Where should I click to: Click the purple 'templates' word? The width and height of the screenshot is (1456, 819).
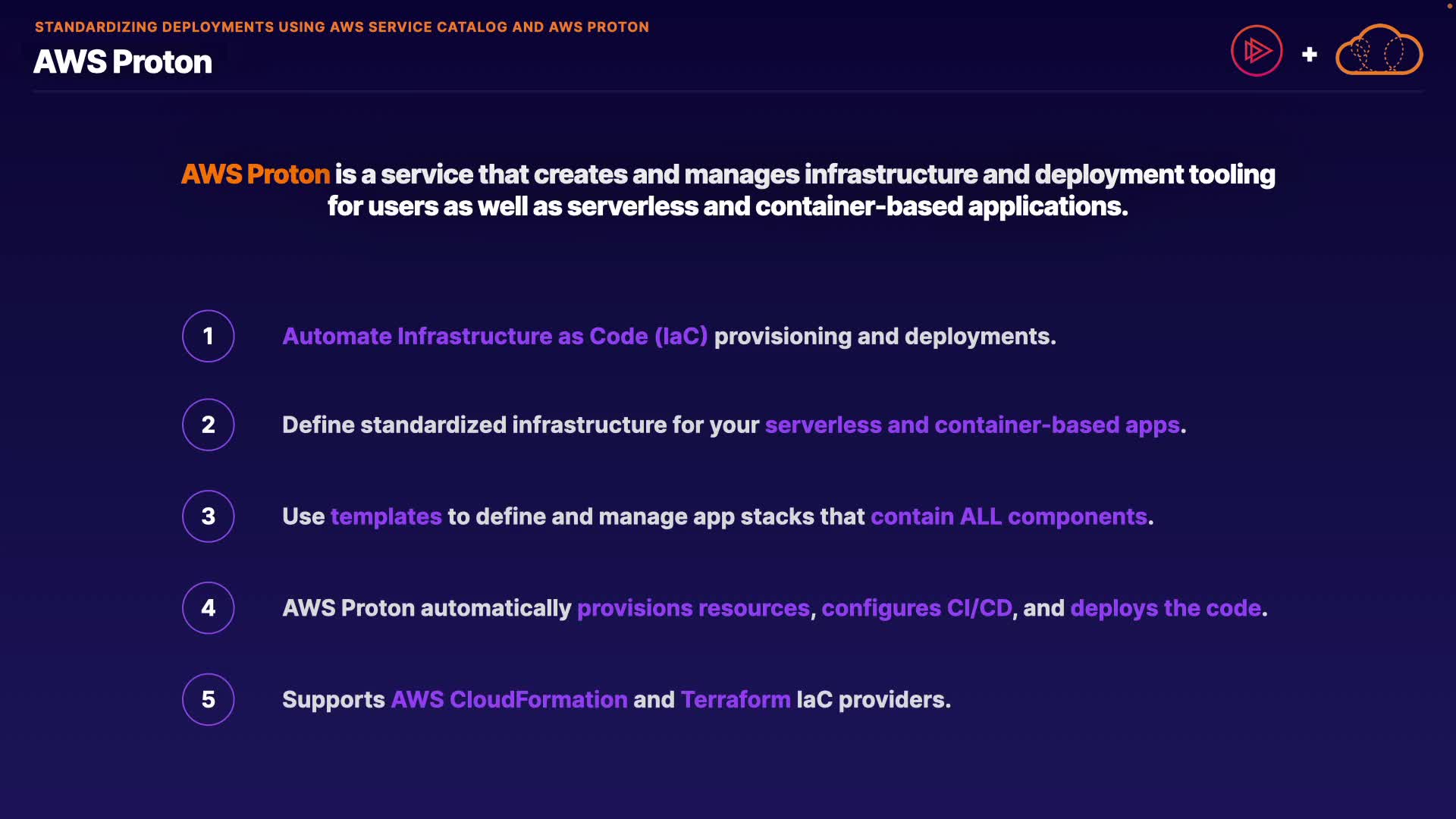pos(386,516)
